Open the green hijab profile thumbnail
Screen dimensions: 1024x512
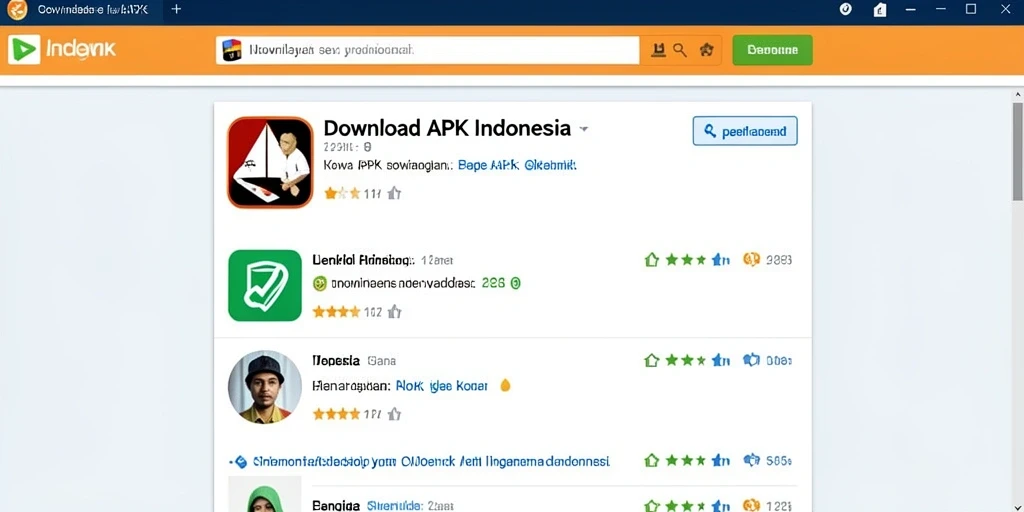[x=265, y=494]
